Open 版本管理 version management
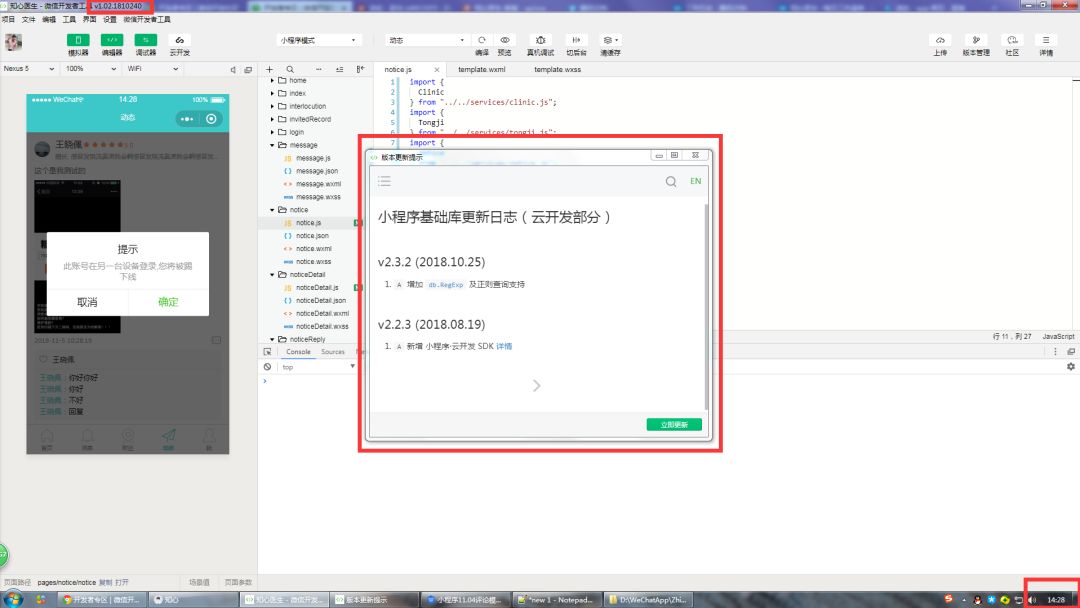This screenshot has height=608, width=1080. [976, 40]
